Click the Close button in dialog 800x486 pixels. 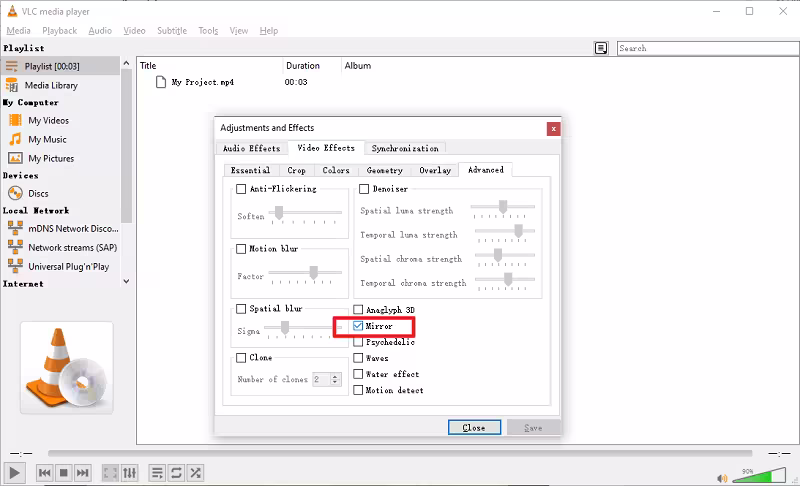click(474, 428)
